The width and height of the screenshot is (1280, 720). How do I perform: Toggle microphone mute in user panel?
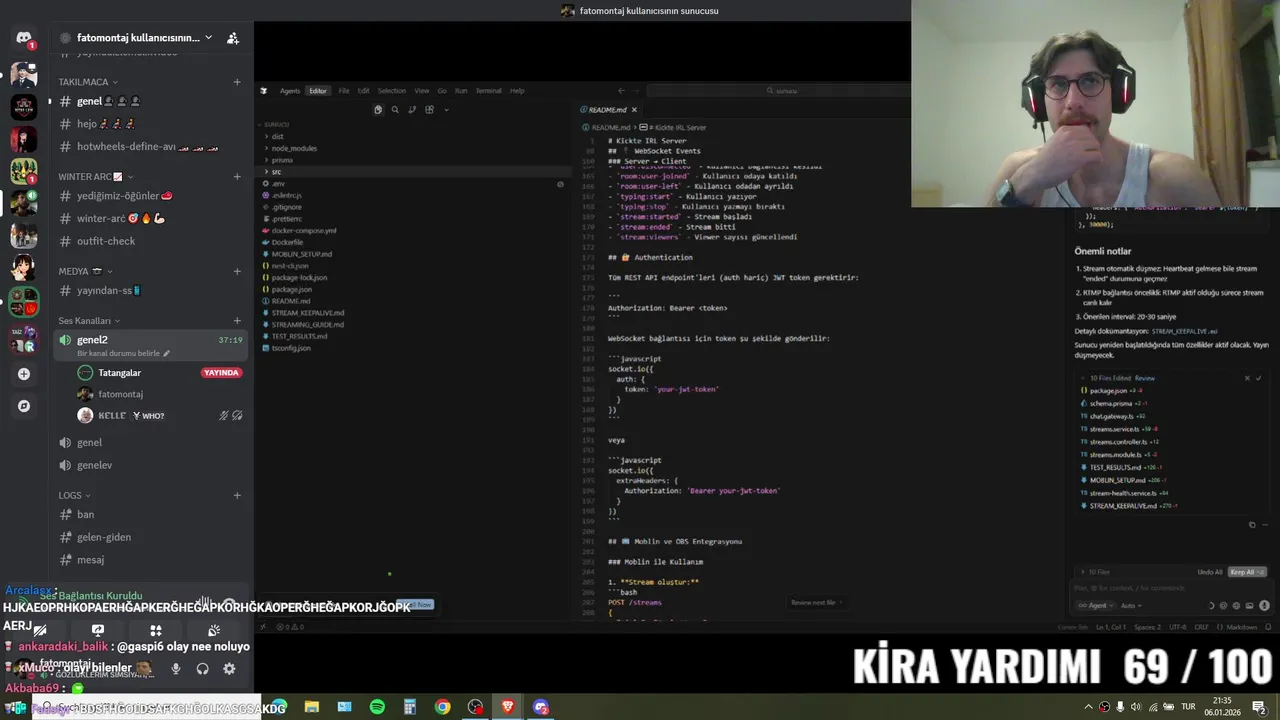[176, 669]
